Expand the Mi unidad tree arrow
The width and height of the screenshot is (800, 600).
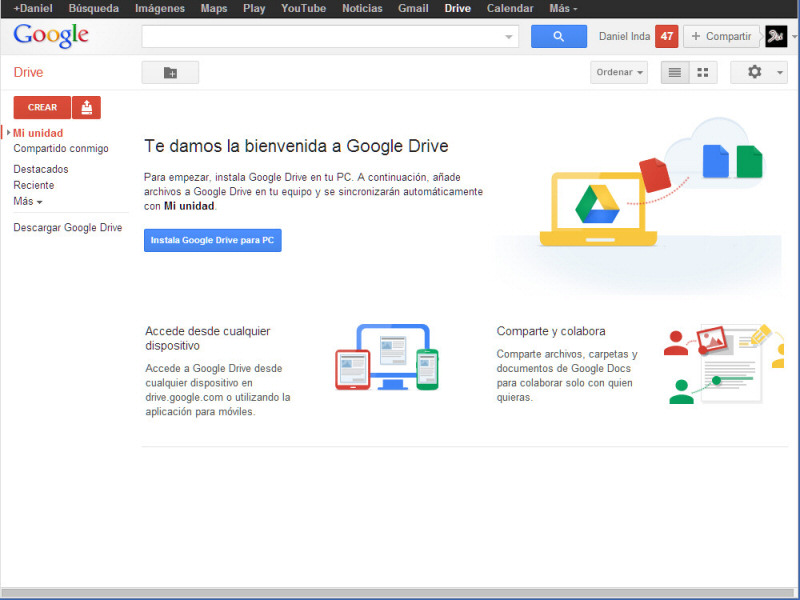[8, 133]
